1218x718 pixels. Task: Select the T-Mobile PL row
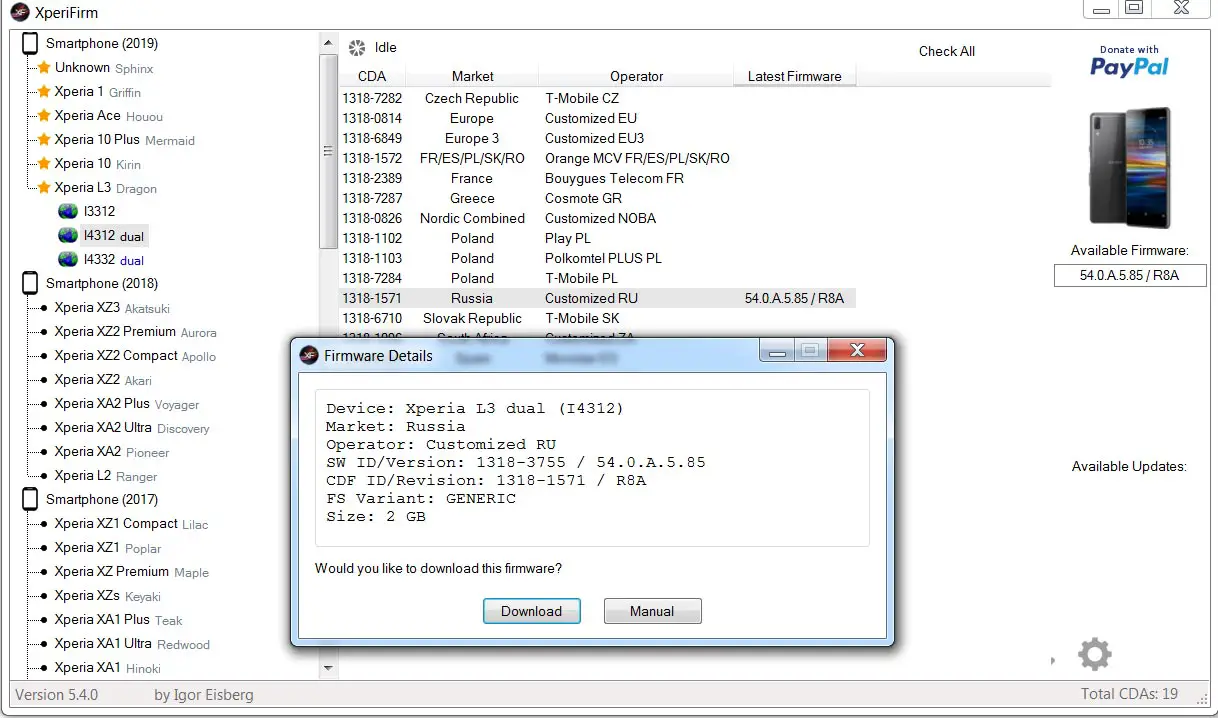(x=598, y=278)
